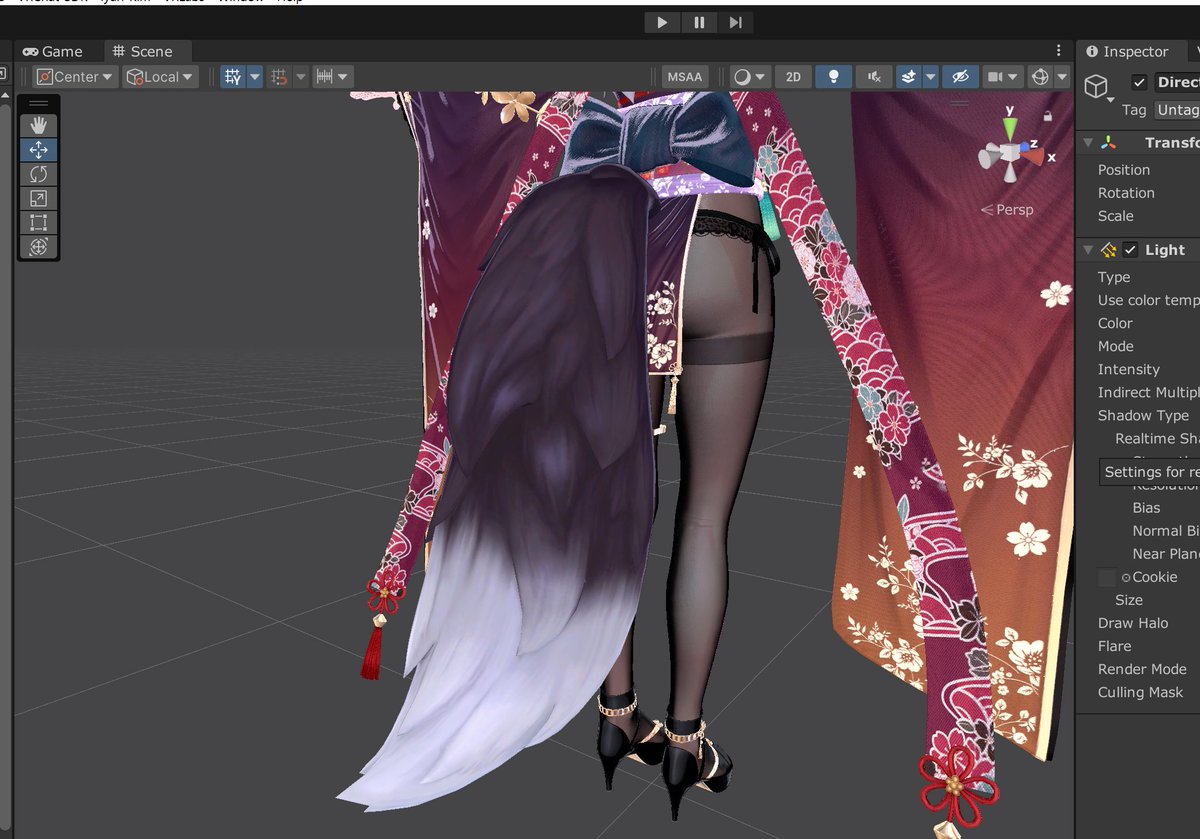The image size is (1200, 839).
Task: Toggle the Light component enabled checkbox
Action: [1130, 250]
